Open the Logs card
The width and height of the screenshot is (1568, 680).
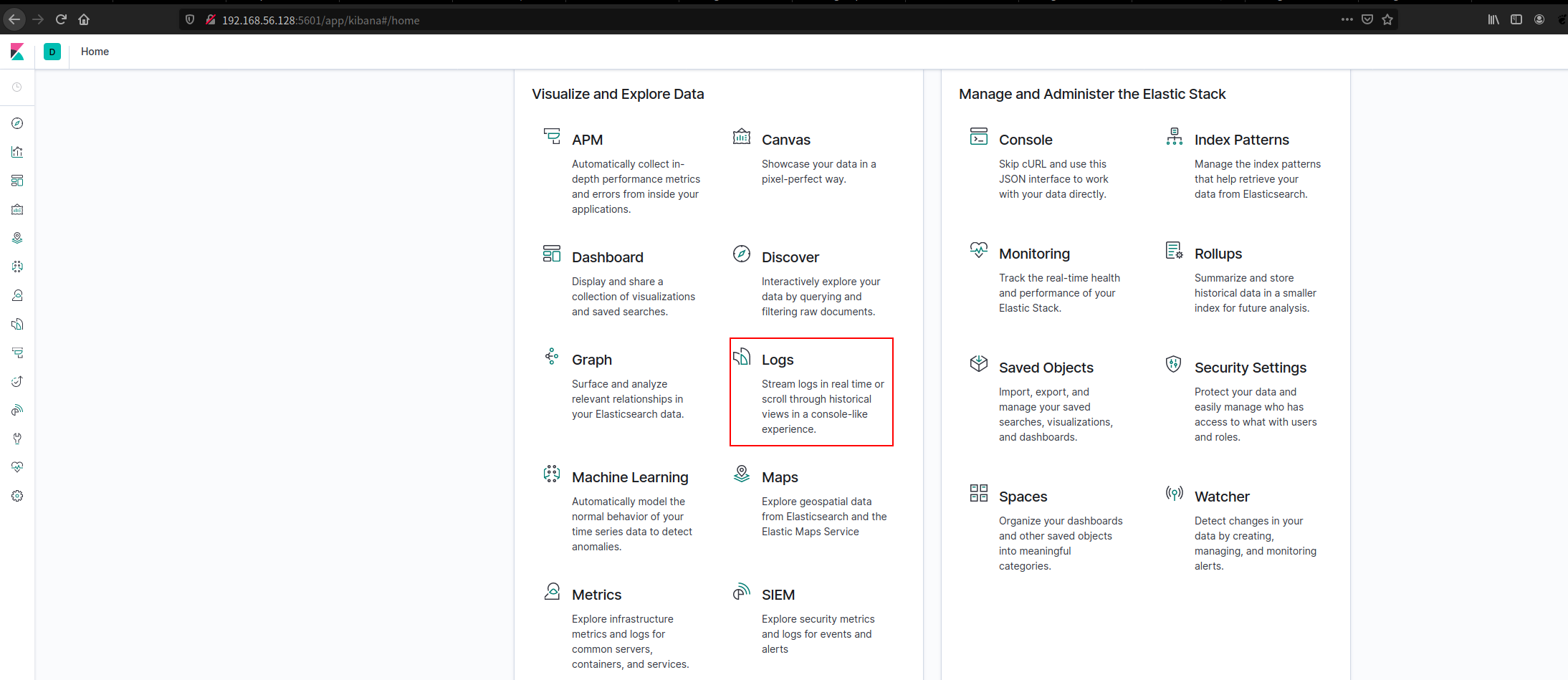tap(778, 360)
